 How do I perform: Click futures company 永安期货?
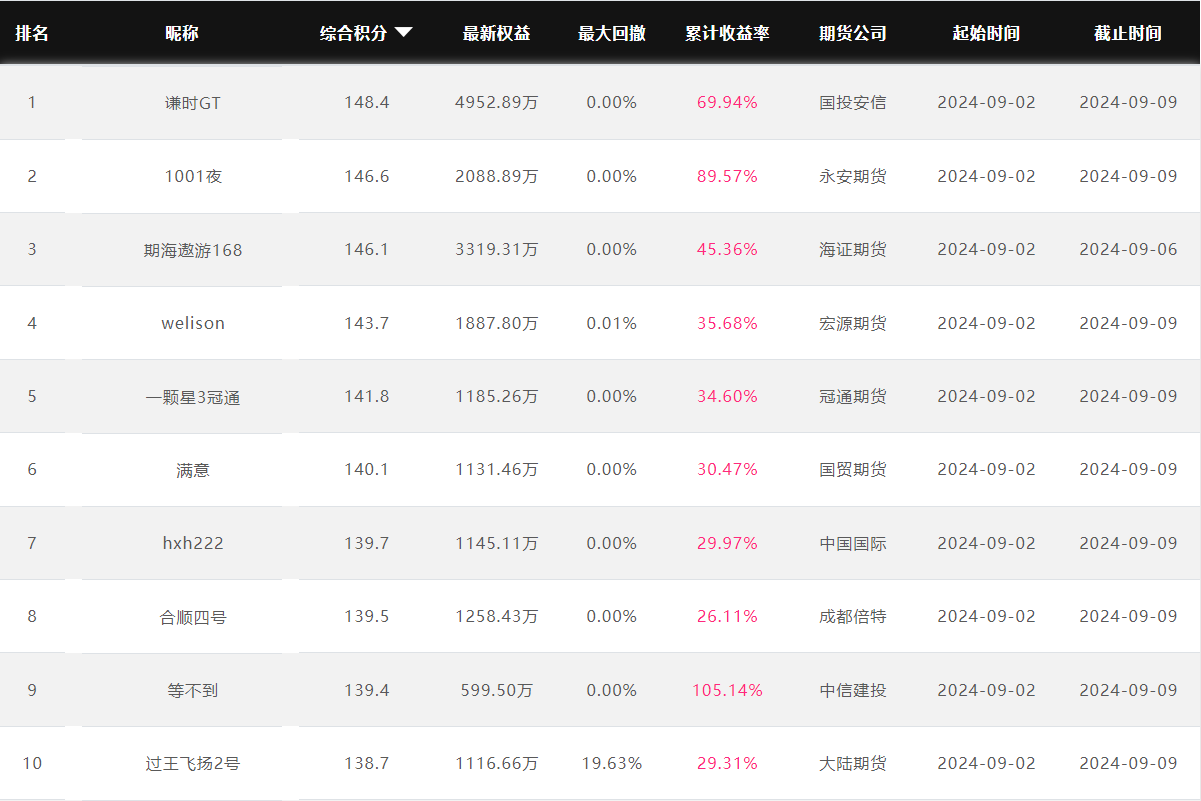point(853,176)
